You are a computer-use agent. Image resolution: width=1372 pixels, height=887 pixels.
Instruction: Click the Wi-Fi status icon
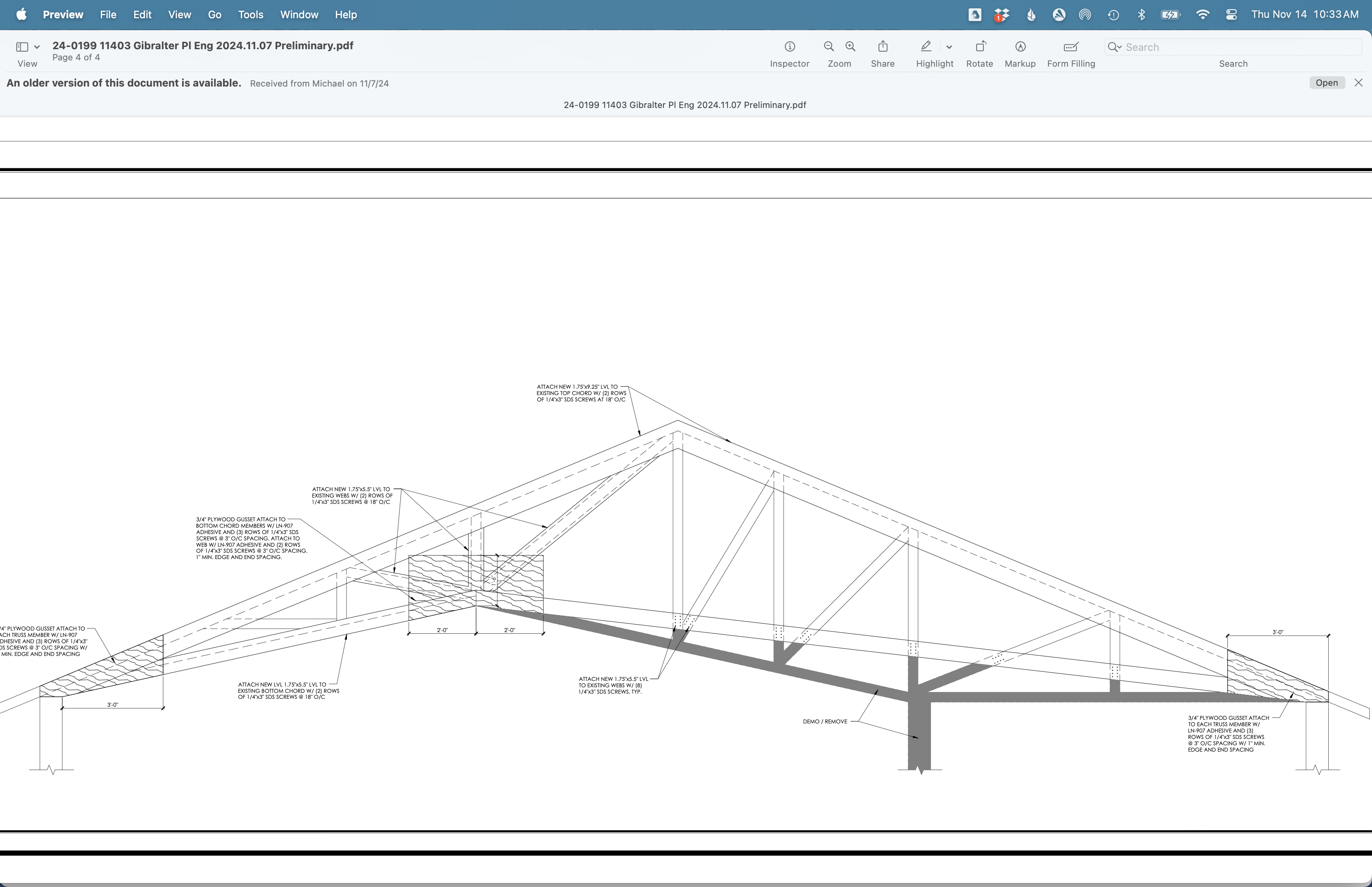(x=1202, y=15)
